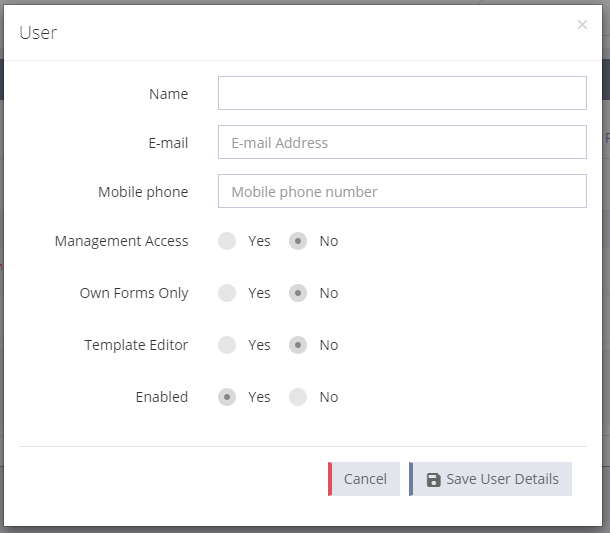Click the E-mail field label
This screenshot has height=533, width=610.
click(168, 143)
